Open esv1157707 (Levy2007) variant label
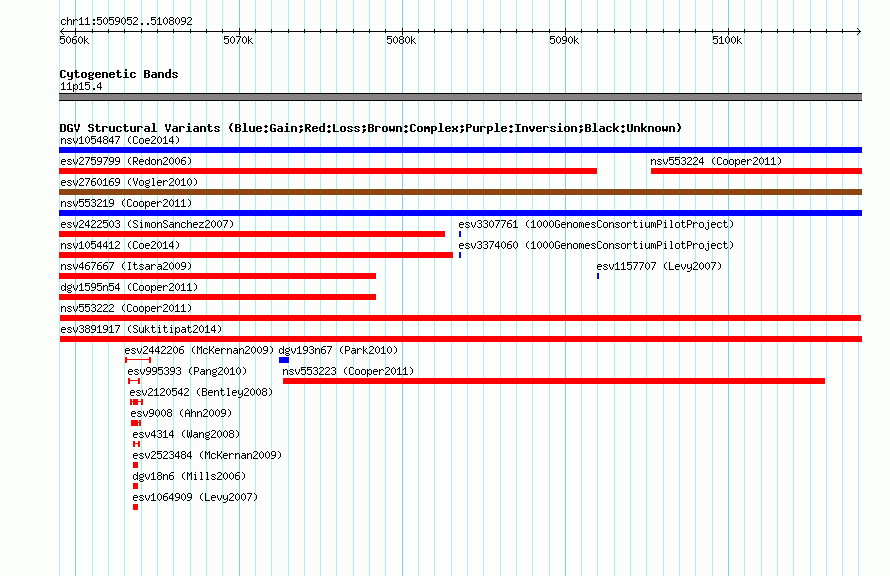890x576 pixels. [659, 266]
